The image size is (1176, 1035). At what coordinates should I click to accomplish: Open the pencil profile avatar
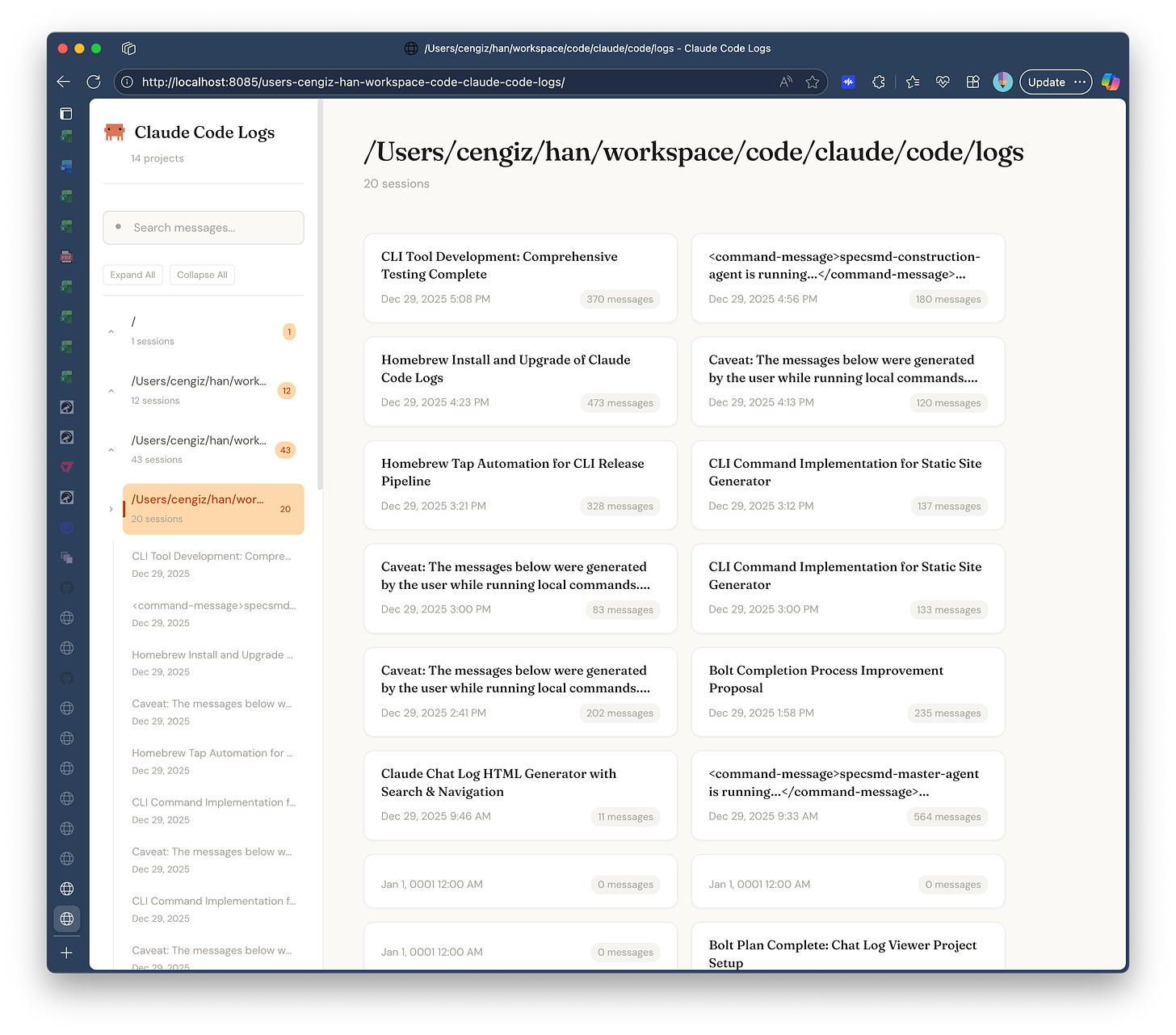1003,82
